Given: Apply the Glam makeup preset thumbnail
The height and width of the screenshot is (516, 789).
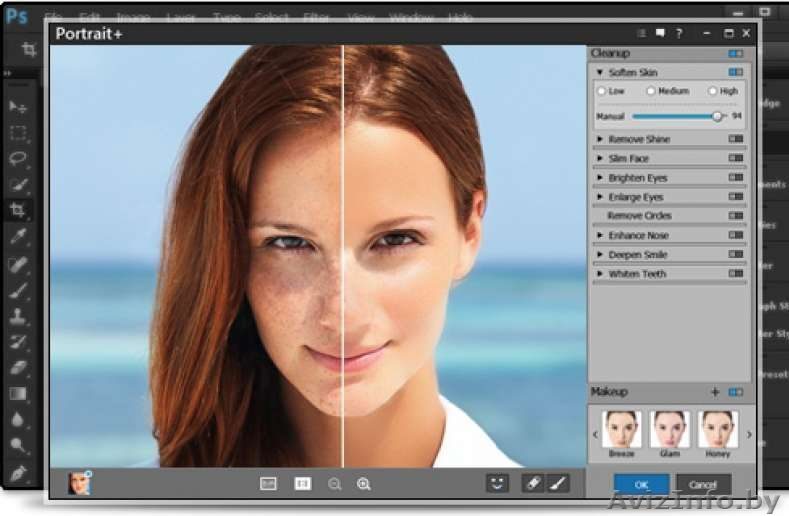Looking at the screenshot, I should point(668,429).
